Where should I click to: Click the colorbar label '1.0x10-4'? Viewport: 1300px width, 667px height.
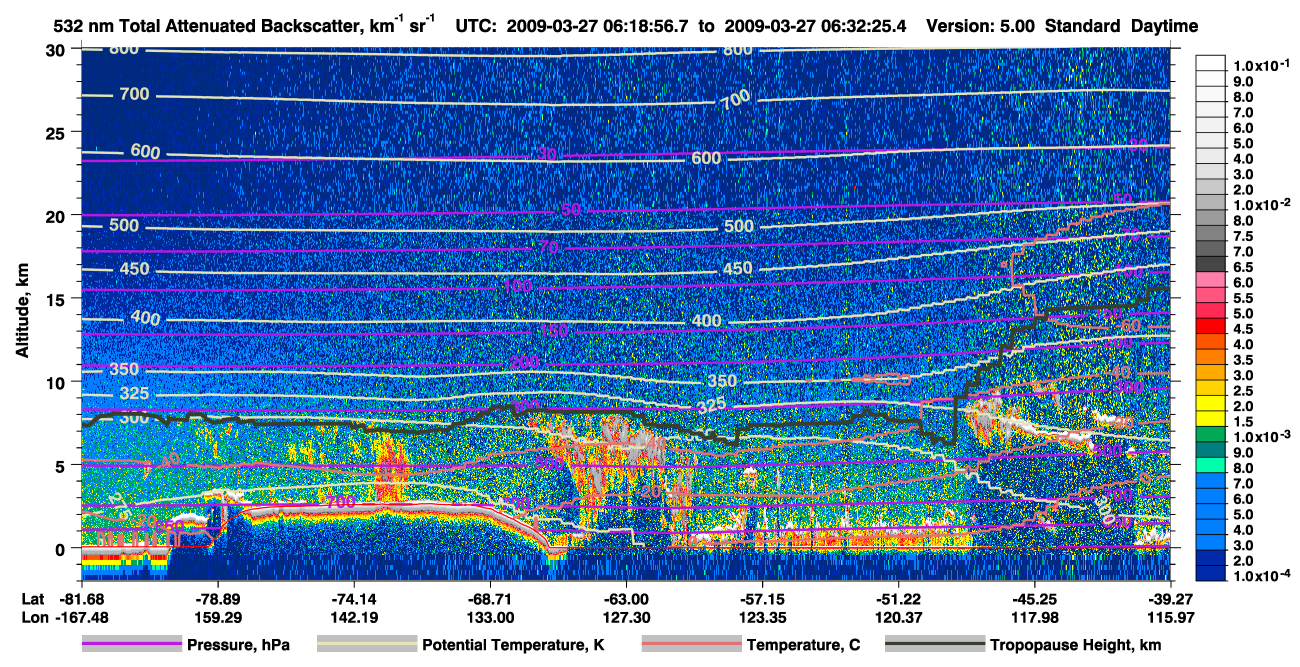(1260, 577)
